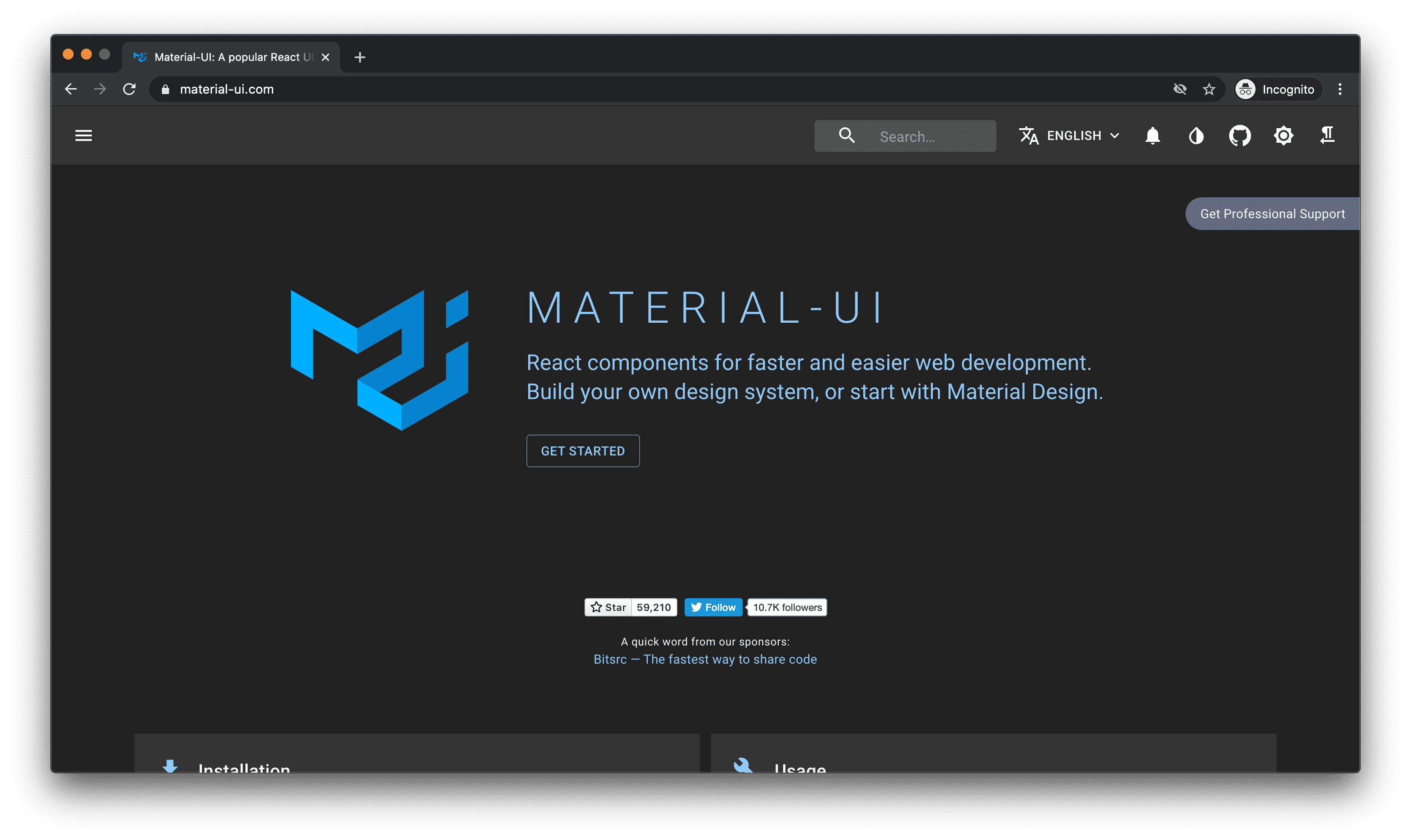Click the browser star/bookmark toggle
Viewport: 1411px width, 840px height.
[1210, 89]
